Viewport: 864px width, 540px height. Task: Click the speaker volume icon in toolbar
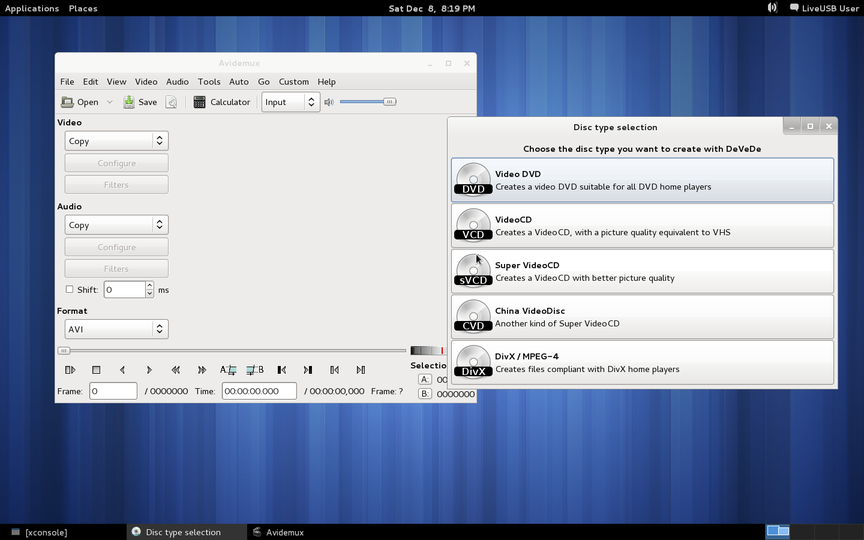click(329, 102)
